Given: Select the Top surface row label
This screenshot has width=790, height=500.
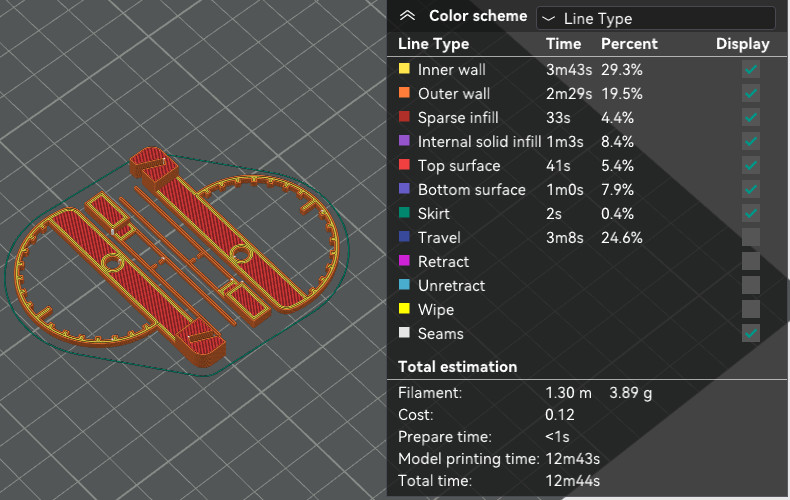Looking at the screenshot, I should point(458,166).
